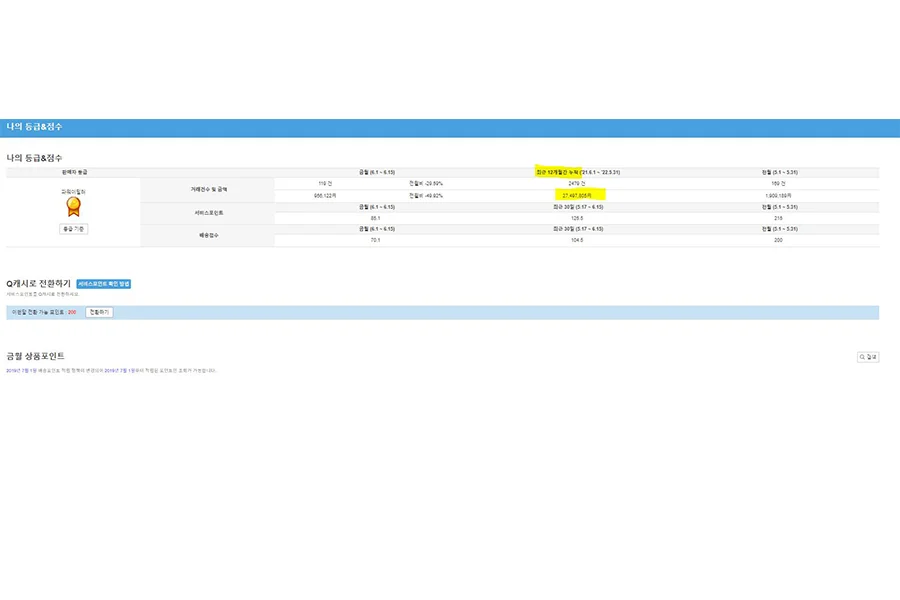Click the 1,909,189원 last-month amount

tap(778, 196)
